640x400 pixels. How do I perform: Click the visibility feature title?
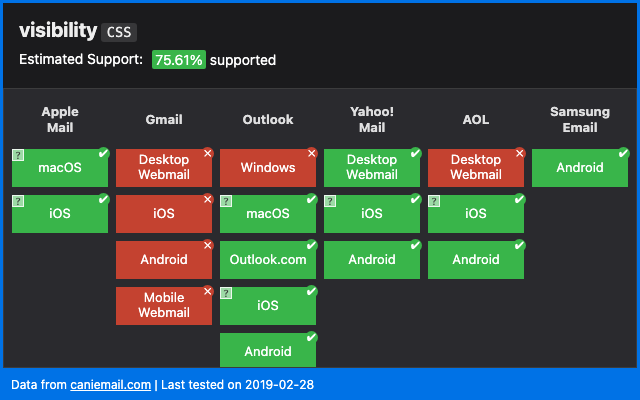(58, 31)
